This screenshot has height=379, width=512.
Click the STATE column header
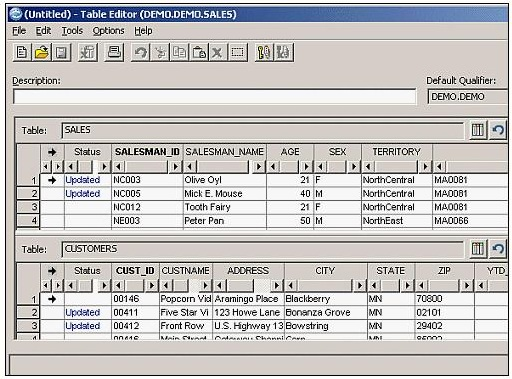pyautogui.click(x=391, y=271)
